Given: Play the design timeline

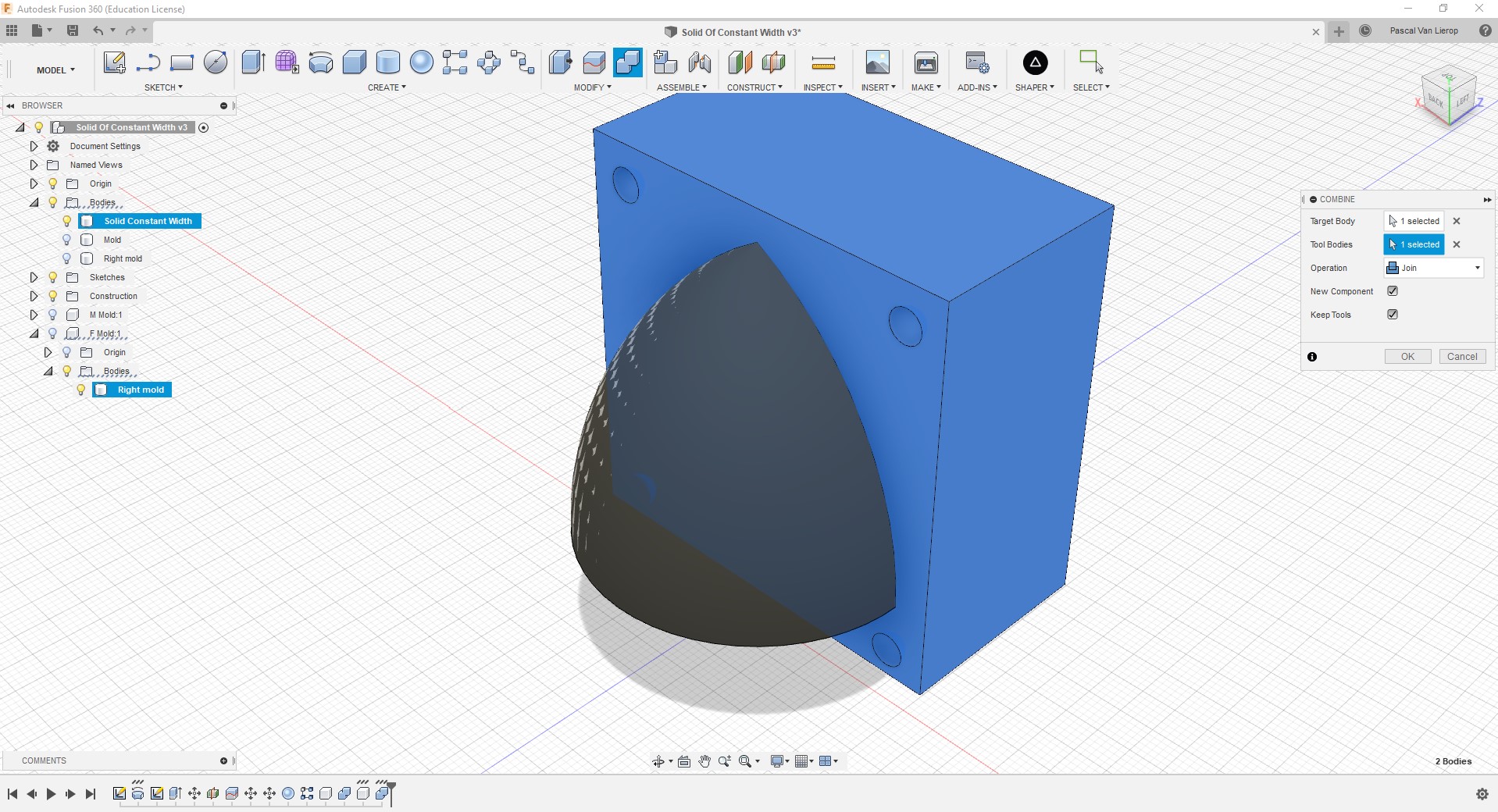Looking at the screenshot, I should click(x=51, y=794).
